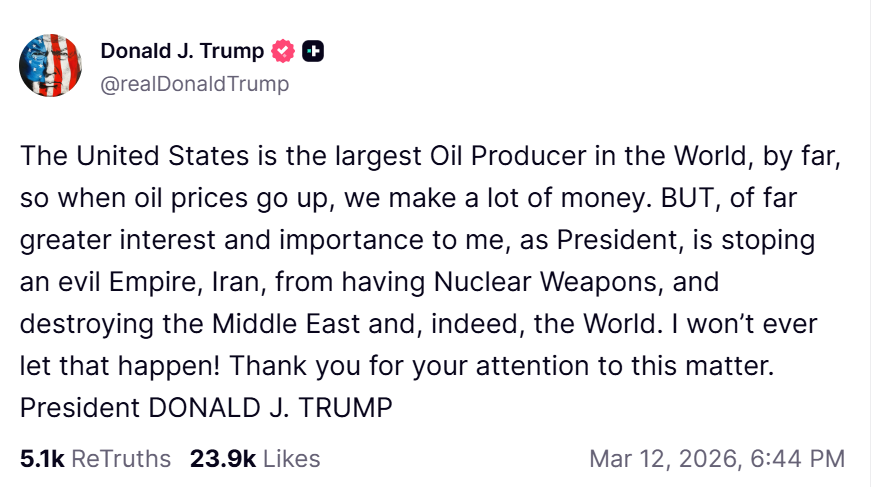Click the misspelled word "stoping" in the post
886x487 pixels.
772,240
